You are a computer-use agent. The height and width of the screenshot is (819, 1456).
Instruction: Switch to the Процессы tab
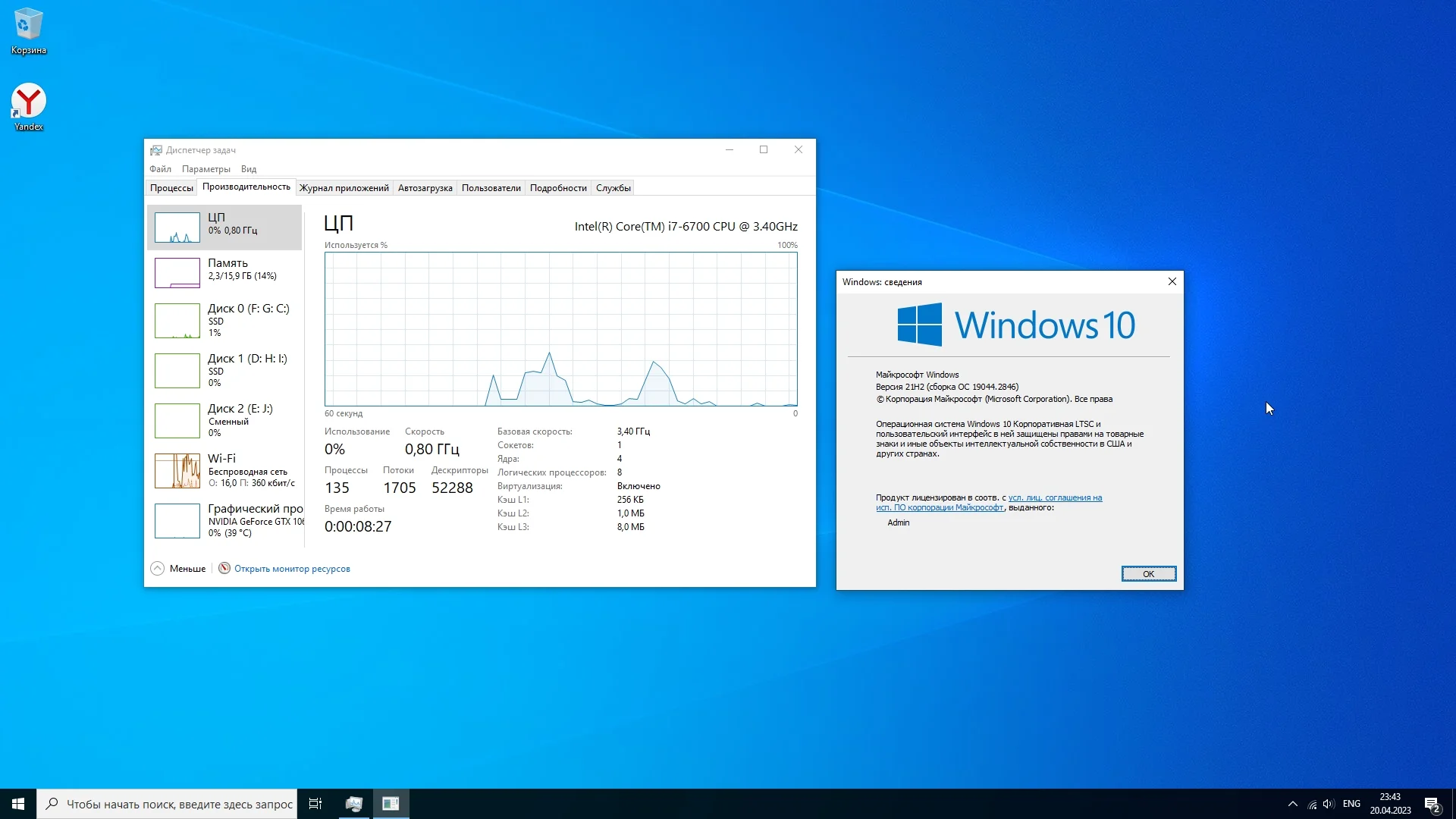point(171,188)
